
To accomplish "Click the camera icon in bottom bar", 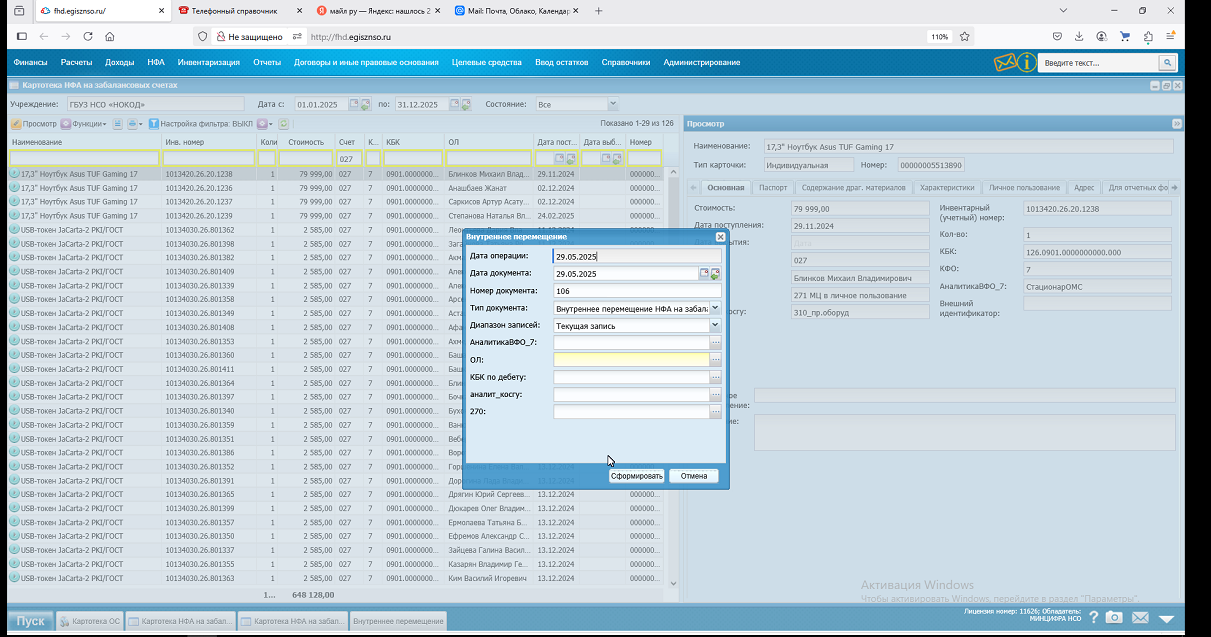I will [x=1113, y=618].
